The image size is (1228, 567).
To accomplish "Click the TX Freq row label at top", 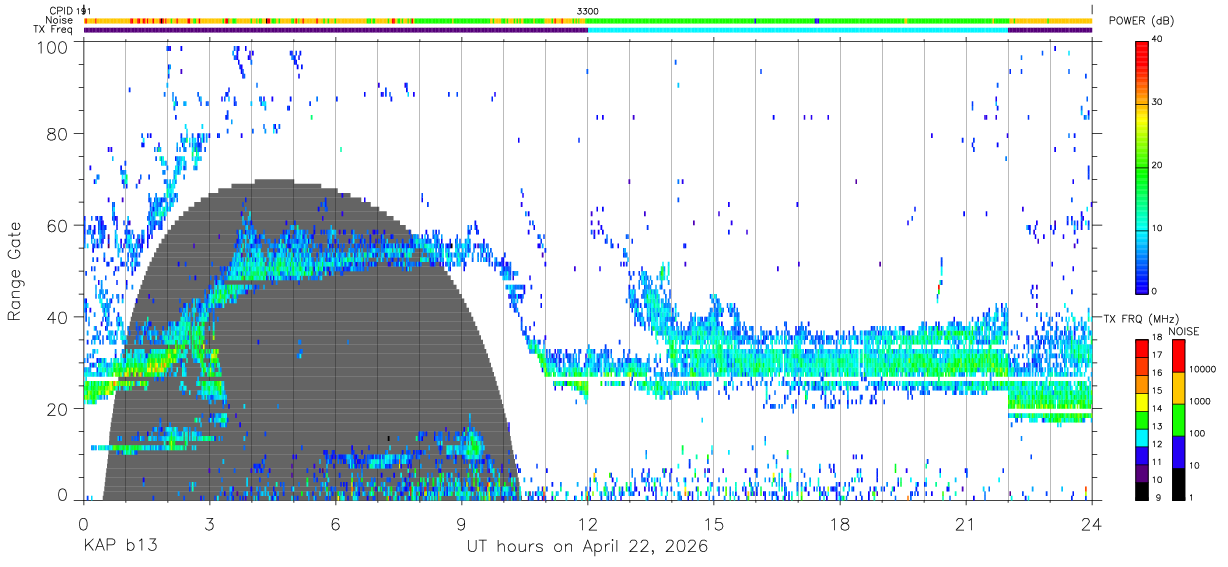I will (x=54, y=30).
